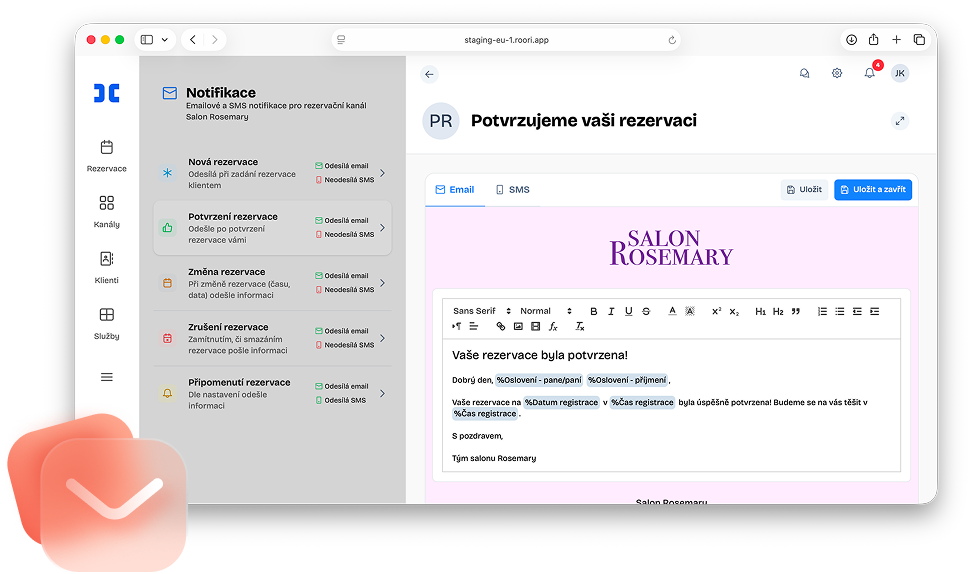Click the expand fullscreen arrows icon
The image size is (973, 574).
900,121
